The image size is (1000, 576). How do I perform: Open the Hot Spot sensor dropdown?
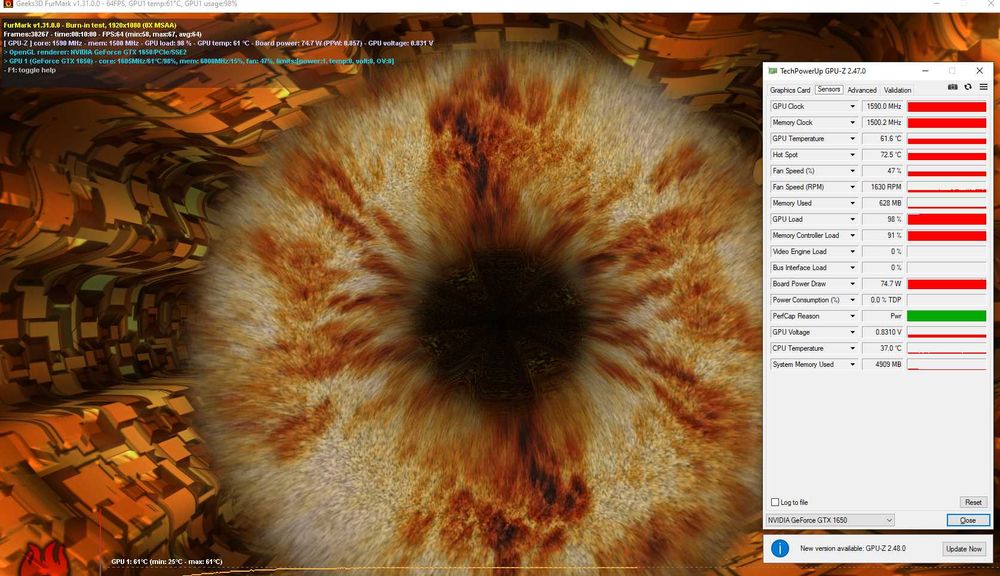pyautogui.click(x=852, y=155)
